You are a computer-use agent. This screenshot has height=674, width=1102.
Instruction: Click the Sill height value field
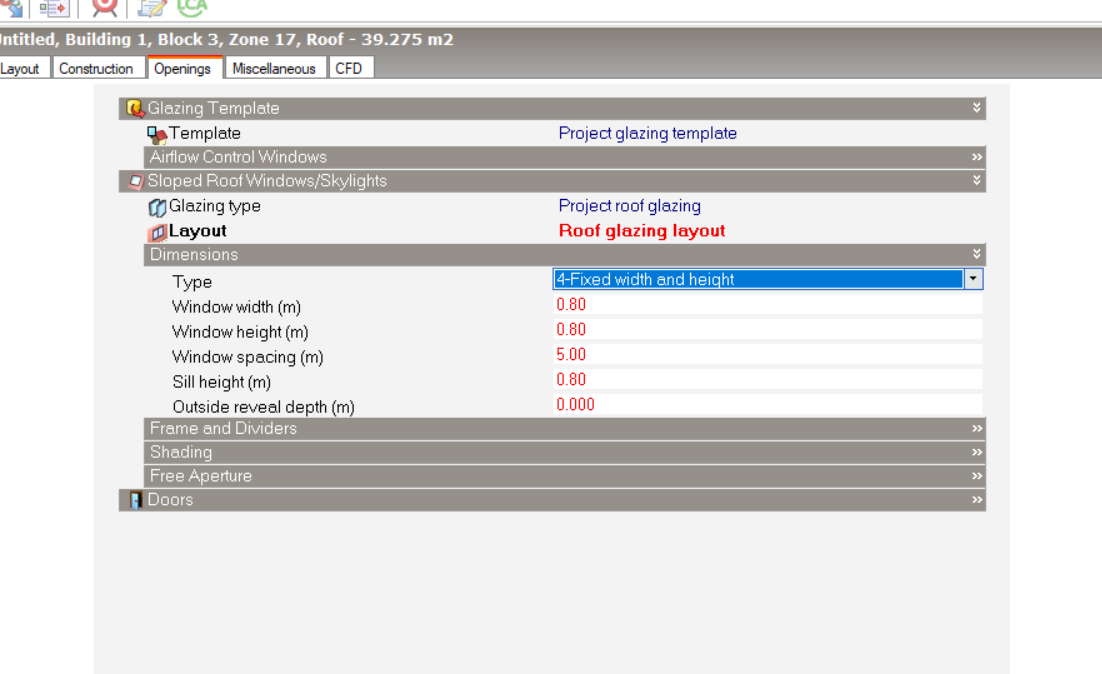click(767, 380)
